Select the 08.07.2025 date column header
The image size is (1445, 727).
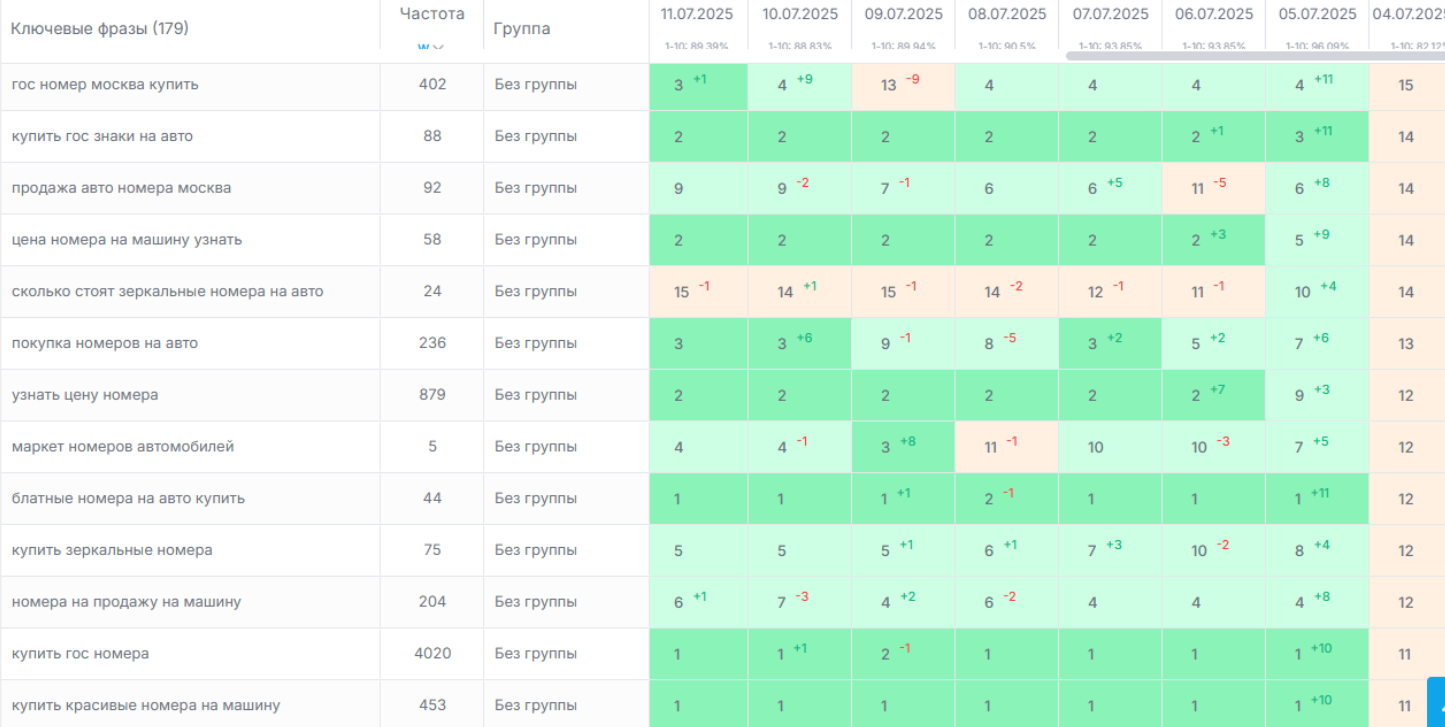(1007, 14)
